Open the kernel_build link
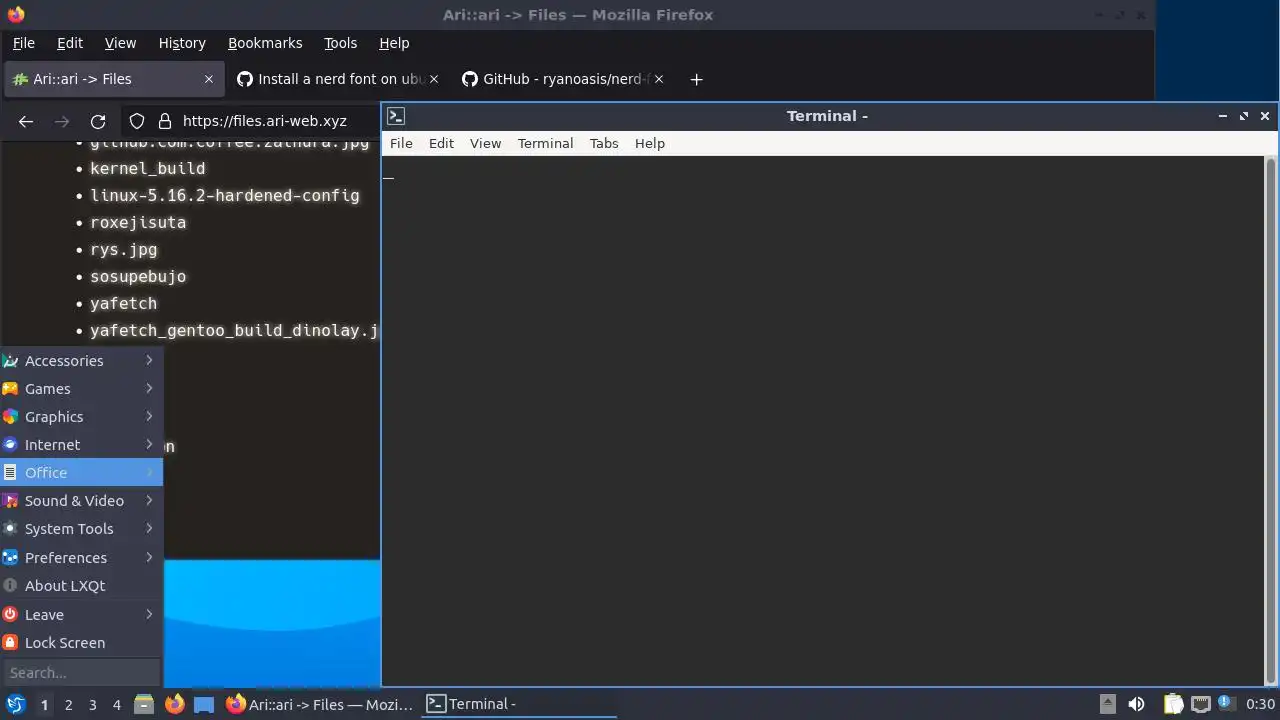1280x720 pixels. 148,169
